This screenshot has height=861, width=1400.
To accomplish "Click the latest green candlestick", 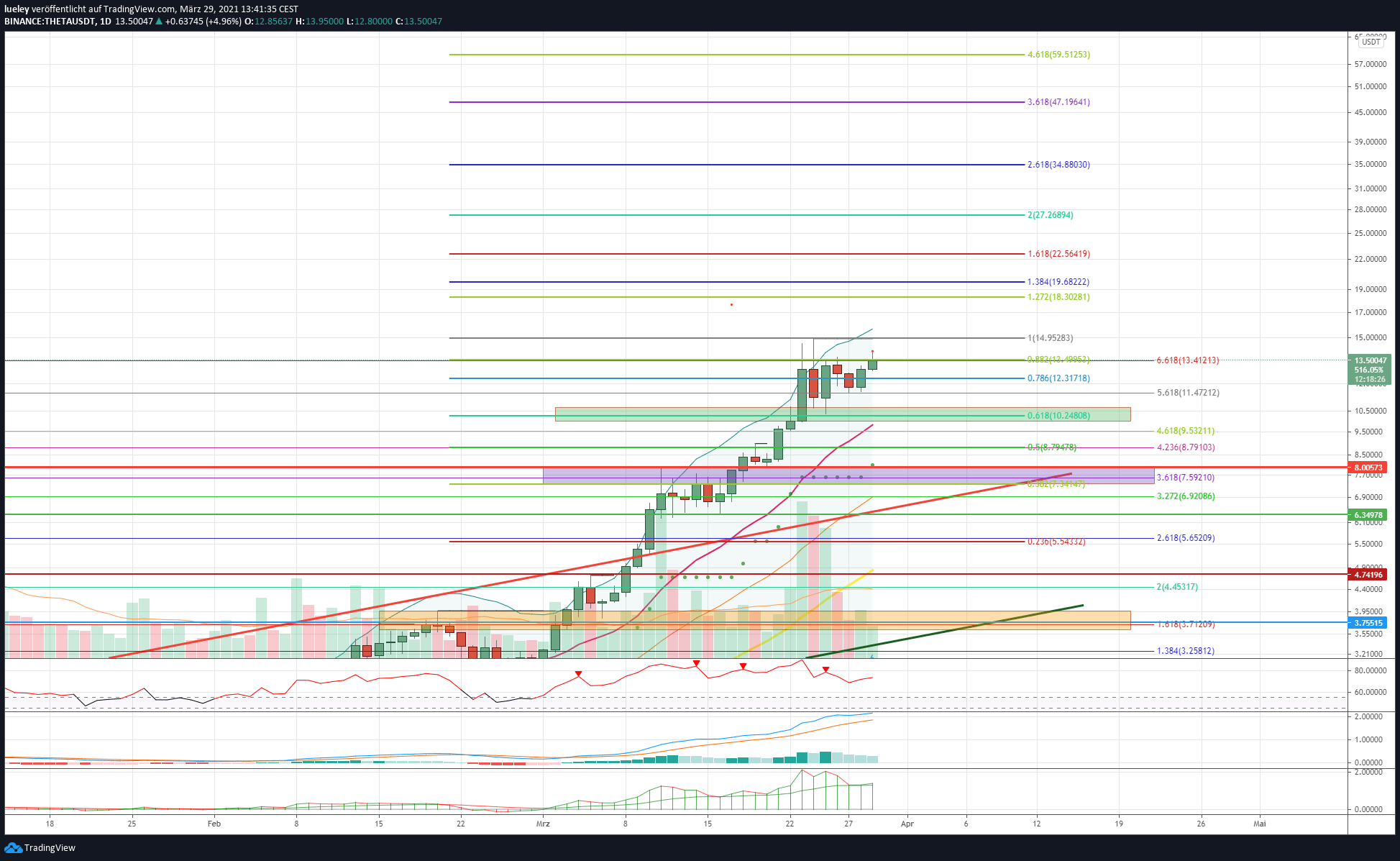I will coord(872,365).
